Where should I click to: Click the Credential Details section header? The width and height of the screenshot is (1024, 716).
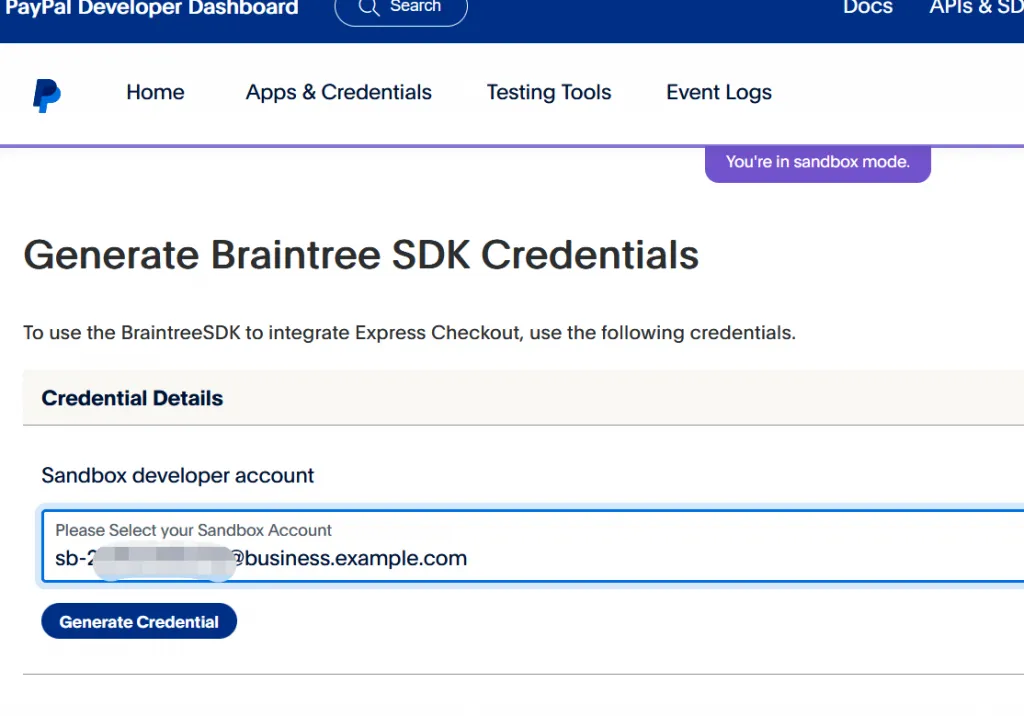[x=132, y=398]
